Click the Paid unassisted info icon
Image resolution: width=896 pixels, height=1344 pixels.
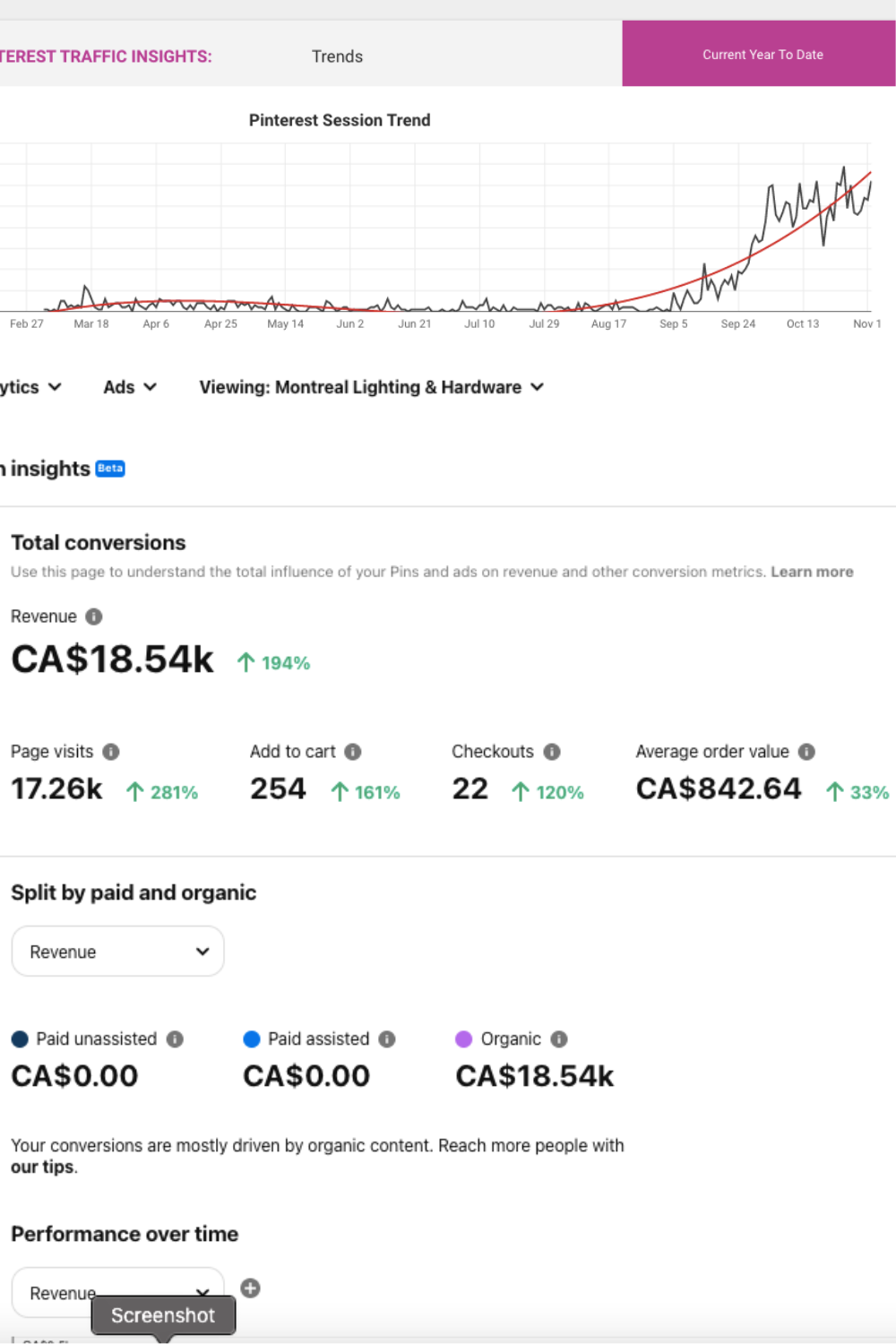tap(176, 1039)
